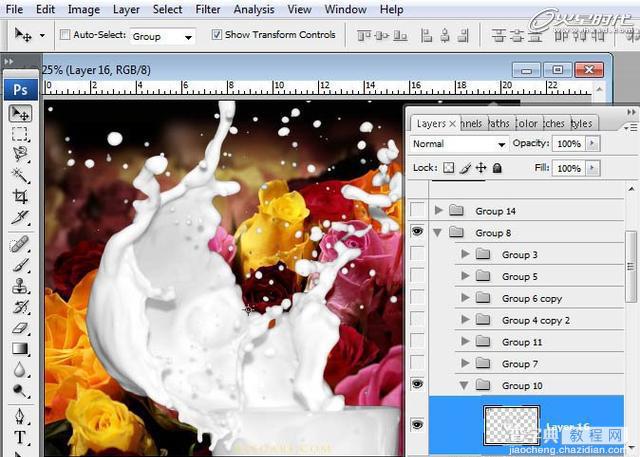Image resolution: width=640 pixels, height=457 pixels.
Task: Open Layers panel options menu
Action: [x=631, y=128]
